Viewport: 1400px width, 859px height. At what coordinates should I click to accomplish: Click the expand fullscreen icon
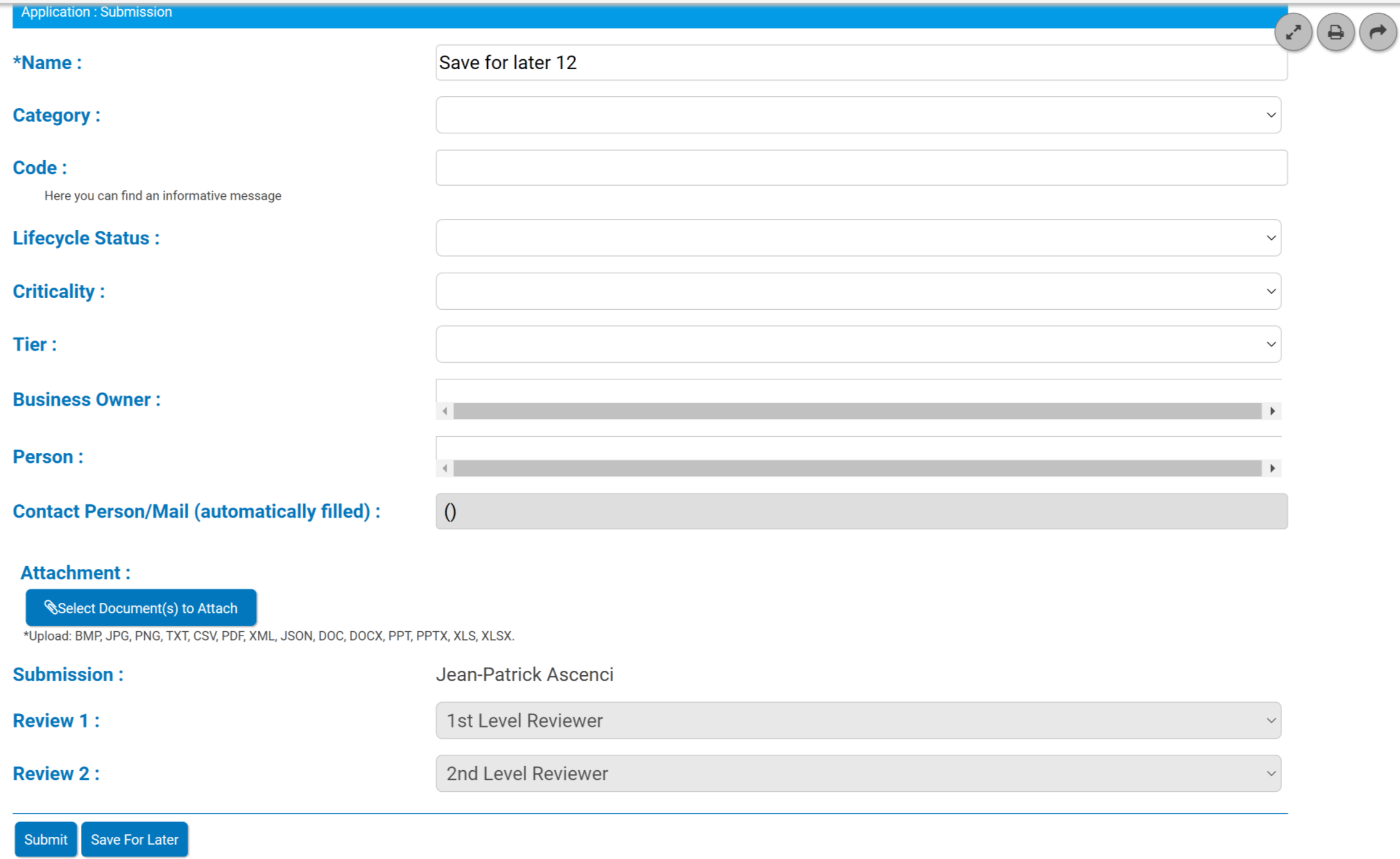pos(1293,32)
